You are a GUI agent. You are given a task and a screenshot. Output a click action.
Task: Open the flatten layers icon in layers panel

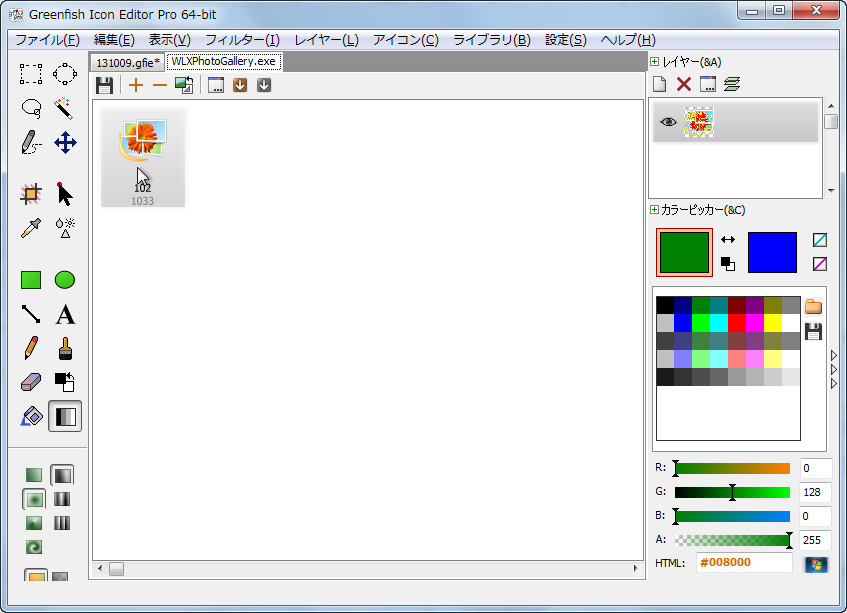pyautogui.click(x=730, y=84)
